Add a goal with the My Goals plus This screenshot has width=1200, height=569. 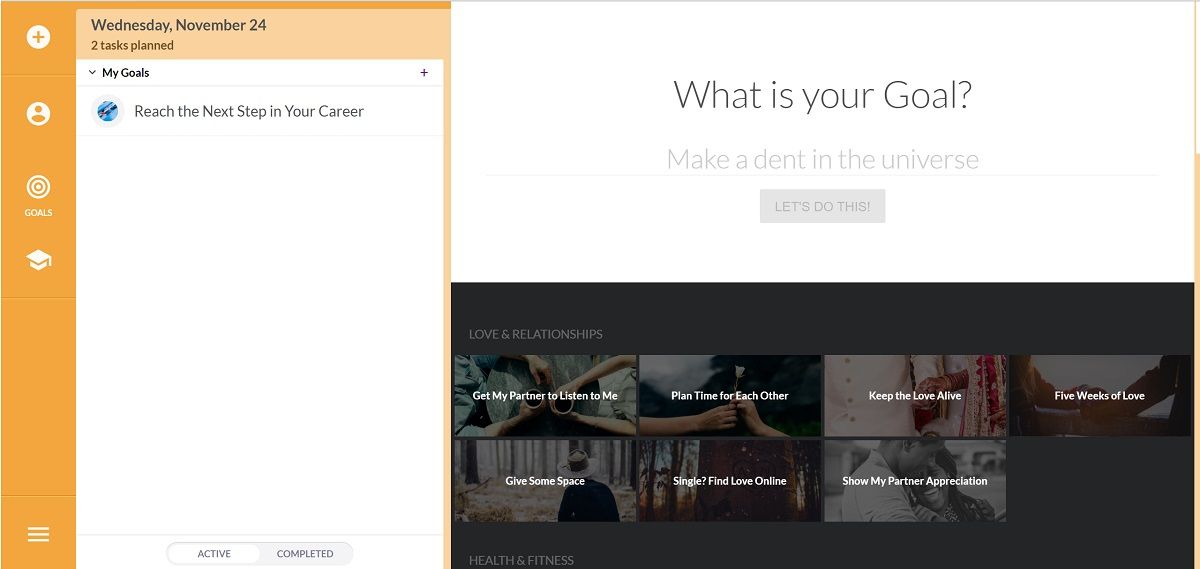(424, 73)
